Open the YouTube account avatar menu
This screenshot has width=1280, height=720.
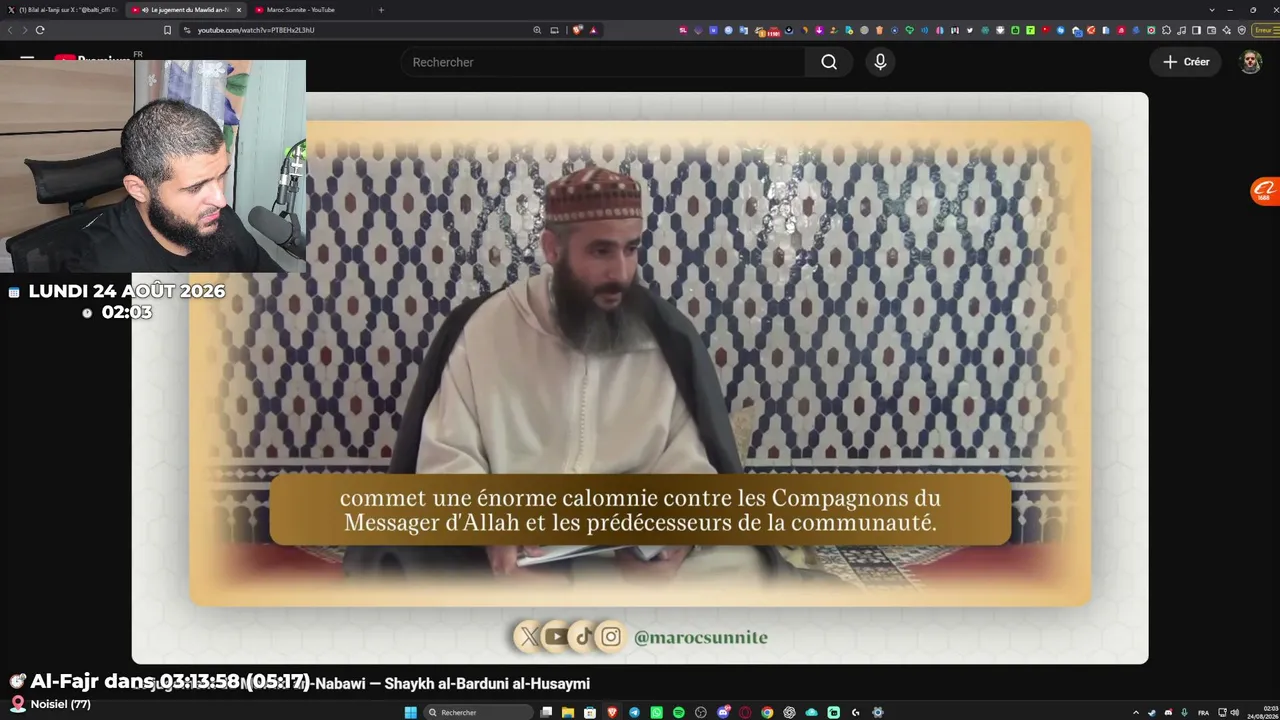pos(1250,62)
